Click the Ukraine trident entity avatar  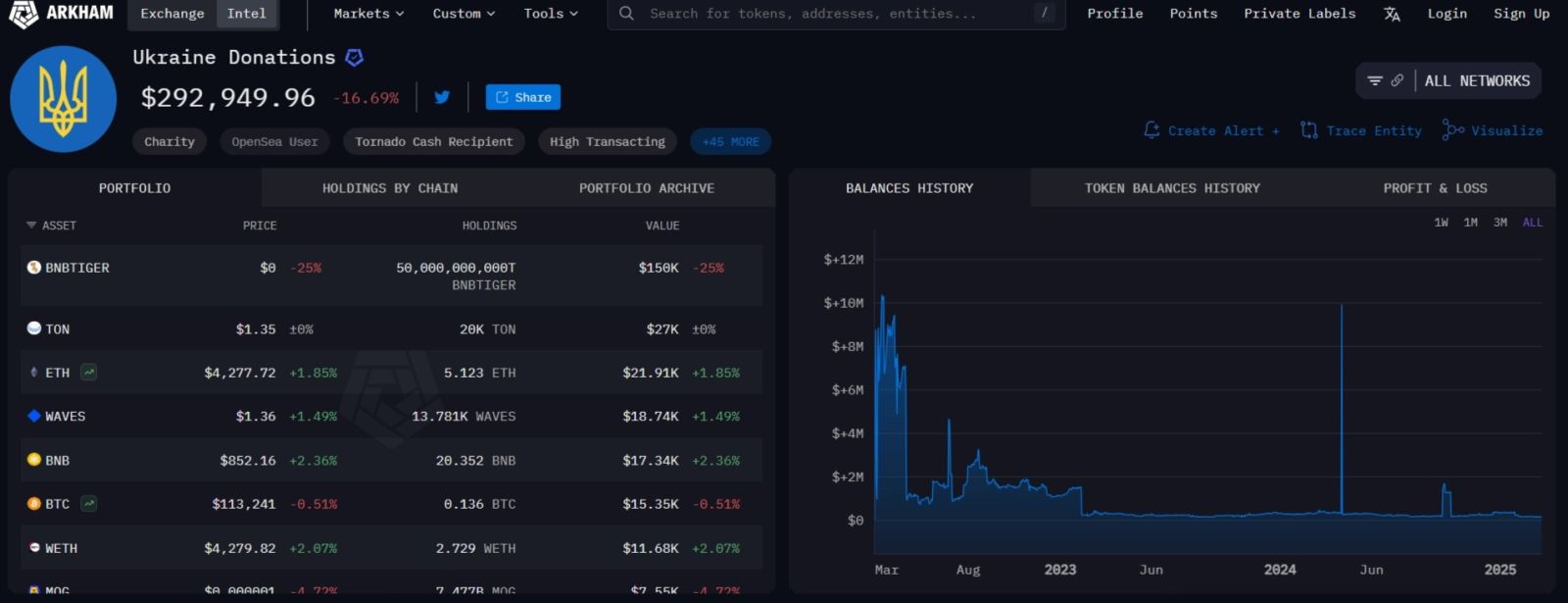point(64,99)
